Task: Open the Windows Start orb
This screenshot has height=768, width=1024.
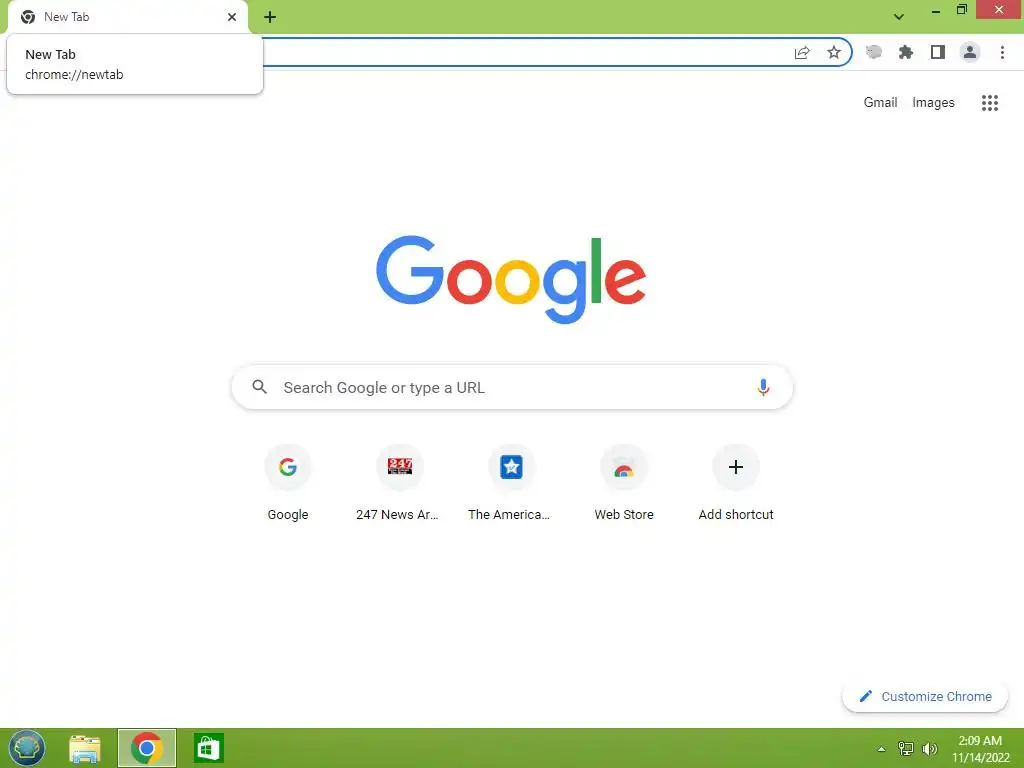Action: [x=26, y=748]
